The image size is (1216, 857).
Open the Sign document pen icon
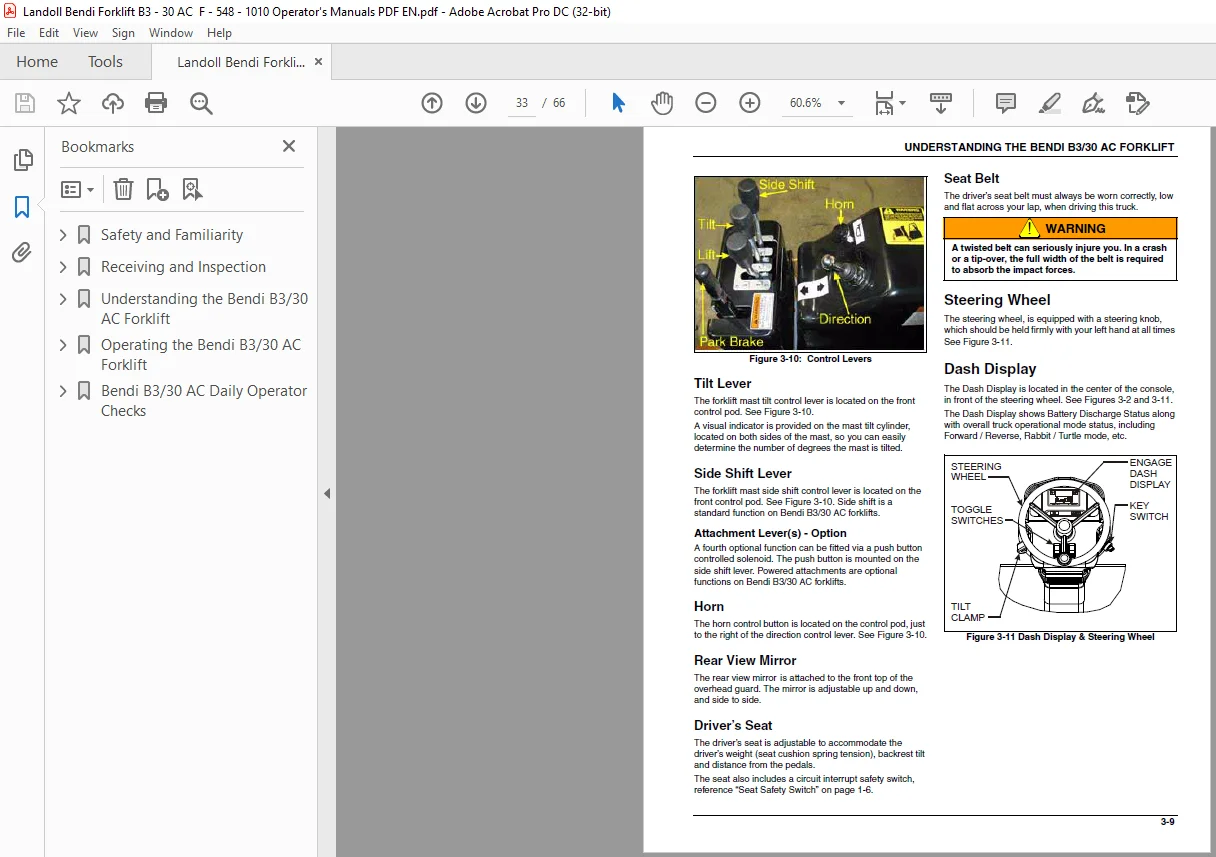[1094, 103]
